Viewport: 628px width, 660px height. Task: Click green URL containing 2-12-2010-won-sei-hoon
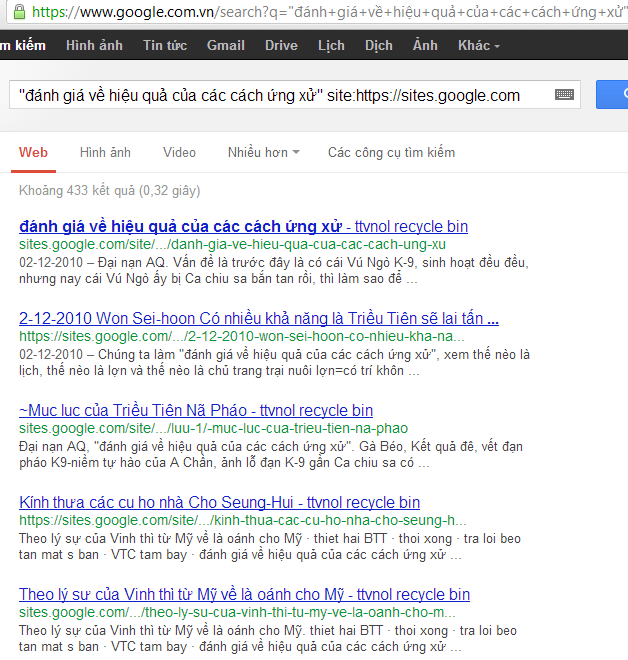(242, 336)
